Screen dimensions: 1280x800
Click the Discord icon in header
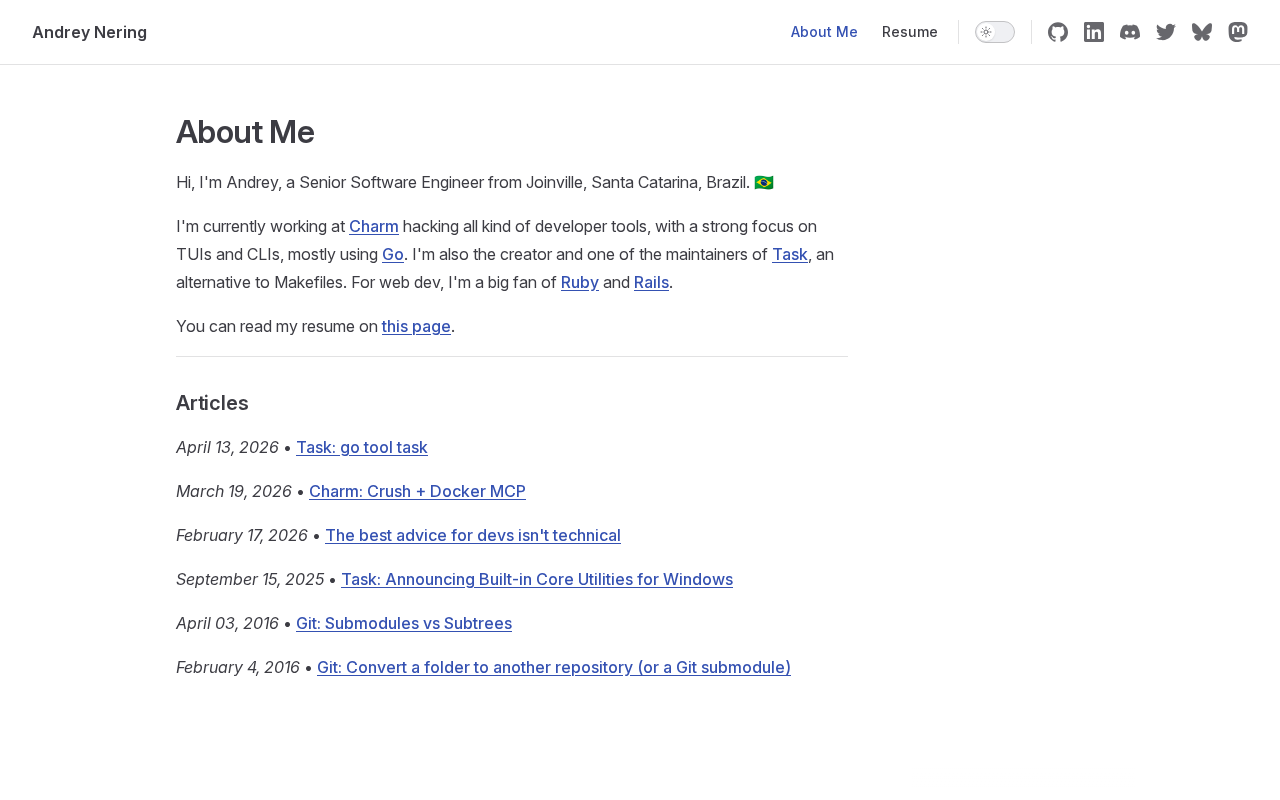point(1130,32)
